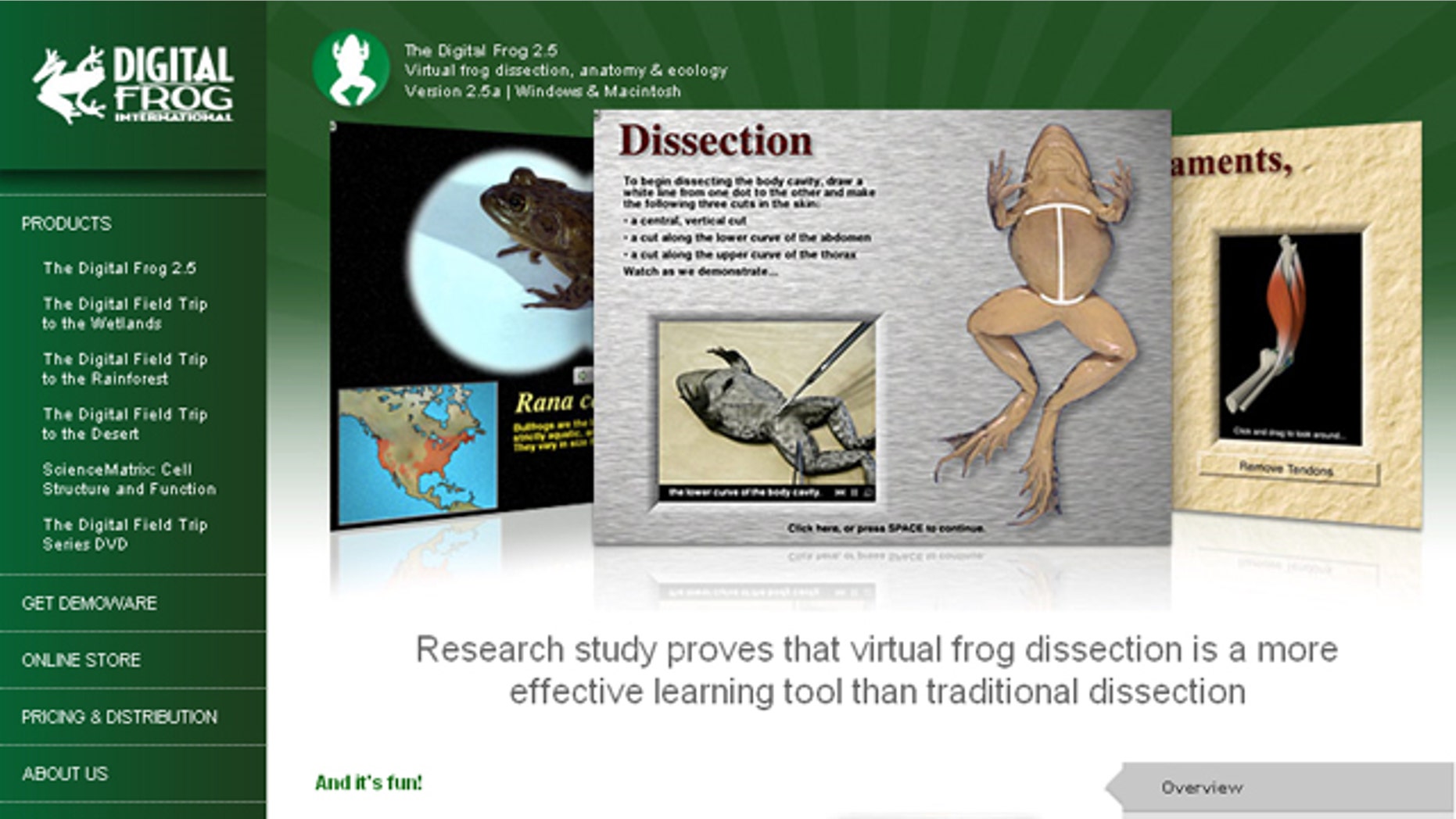Click the Dissection screenshot in the center
Viewport: 1456px width, 819px height.
881,327
